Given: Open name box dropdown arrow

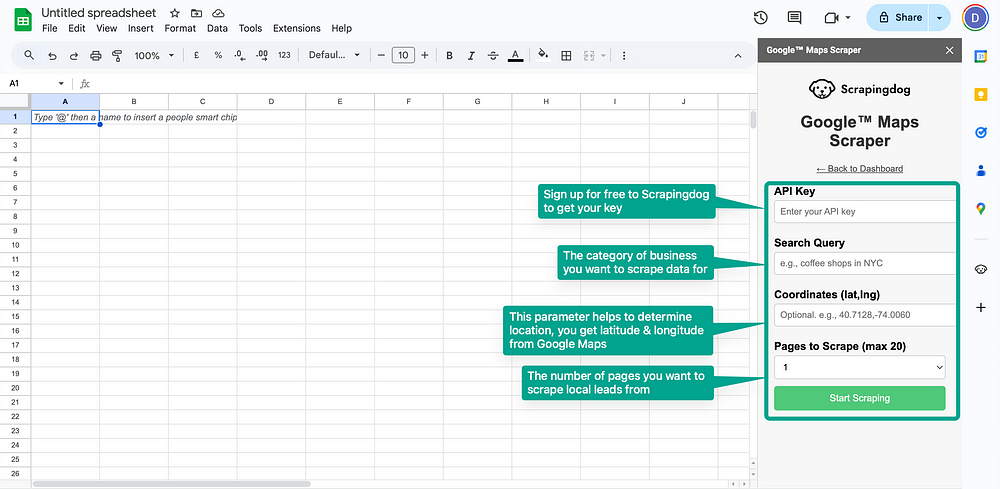Looking at the screenshot, I should pos(61,84).
